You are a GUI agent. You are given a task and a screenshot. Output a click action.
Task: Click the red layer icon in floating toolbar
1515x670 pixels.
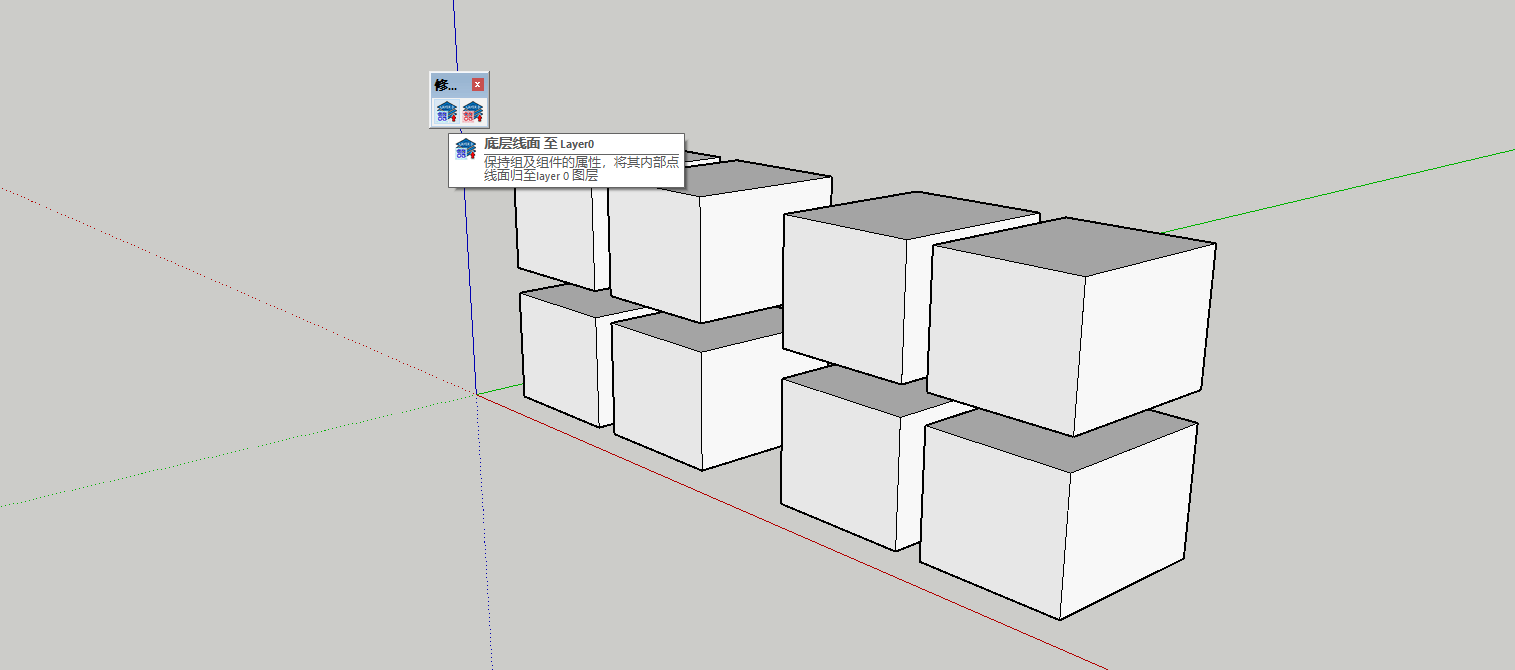point(473,112)
